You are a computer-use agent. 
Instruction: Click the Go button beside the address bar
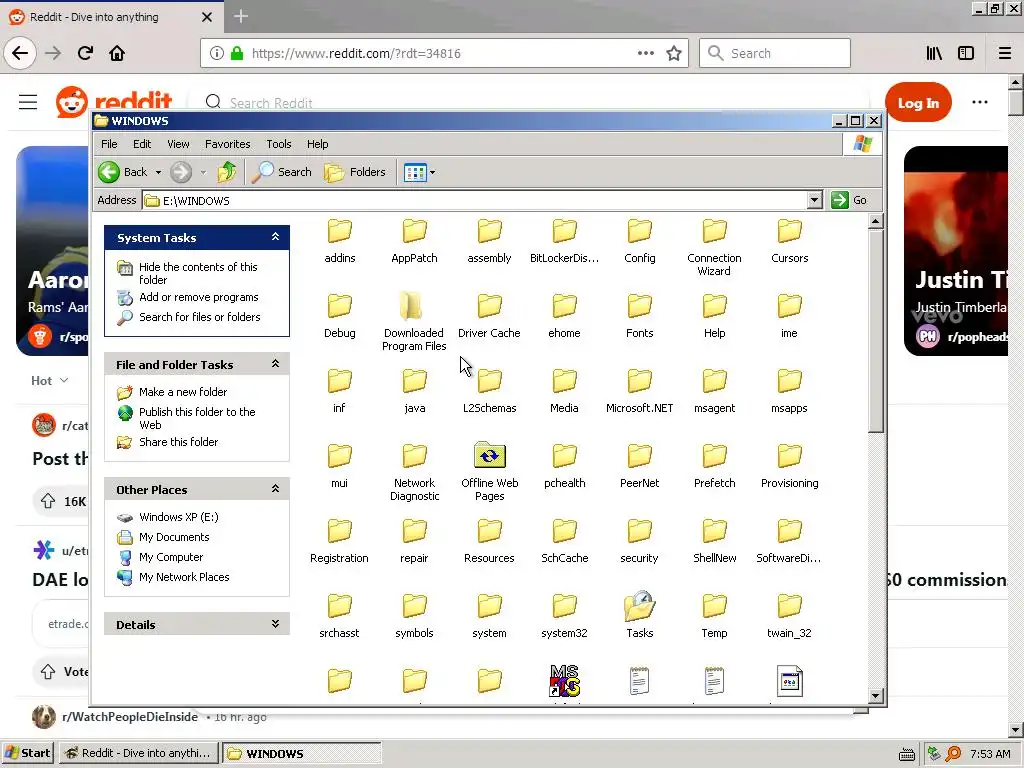pos(849,200)
